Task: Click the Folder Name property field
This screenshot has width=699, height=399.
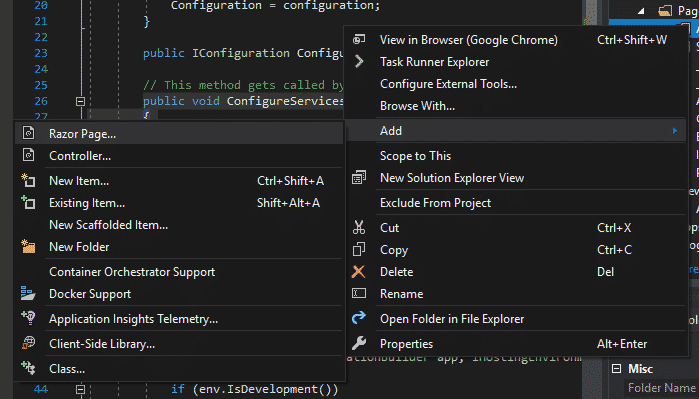Action: [662, 388]
